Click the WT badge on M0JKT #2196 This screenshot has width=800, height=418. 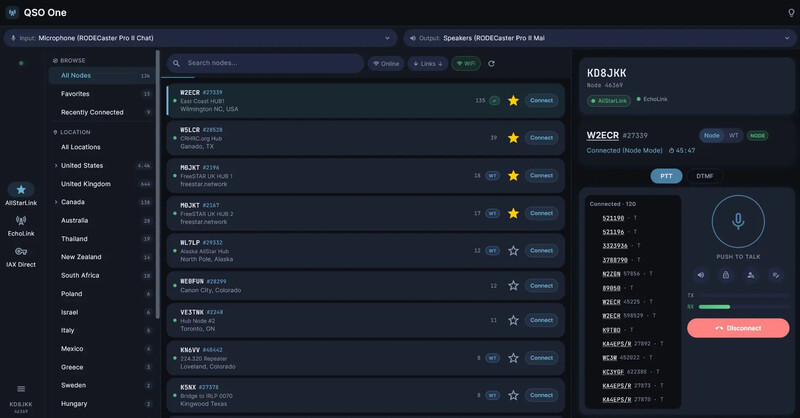(492, 176)
